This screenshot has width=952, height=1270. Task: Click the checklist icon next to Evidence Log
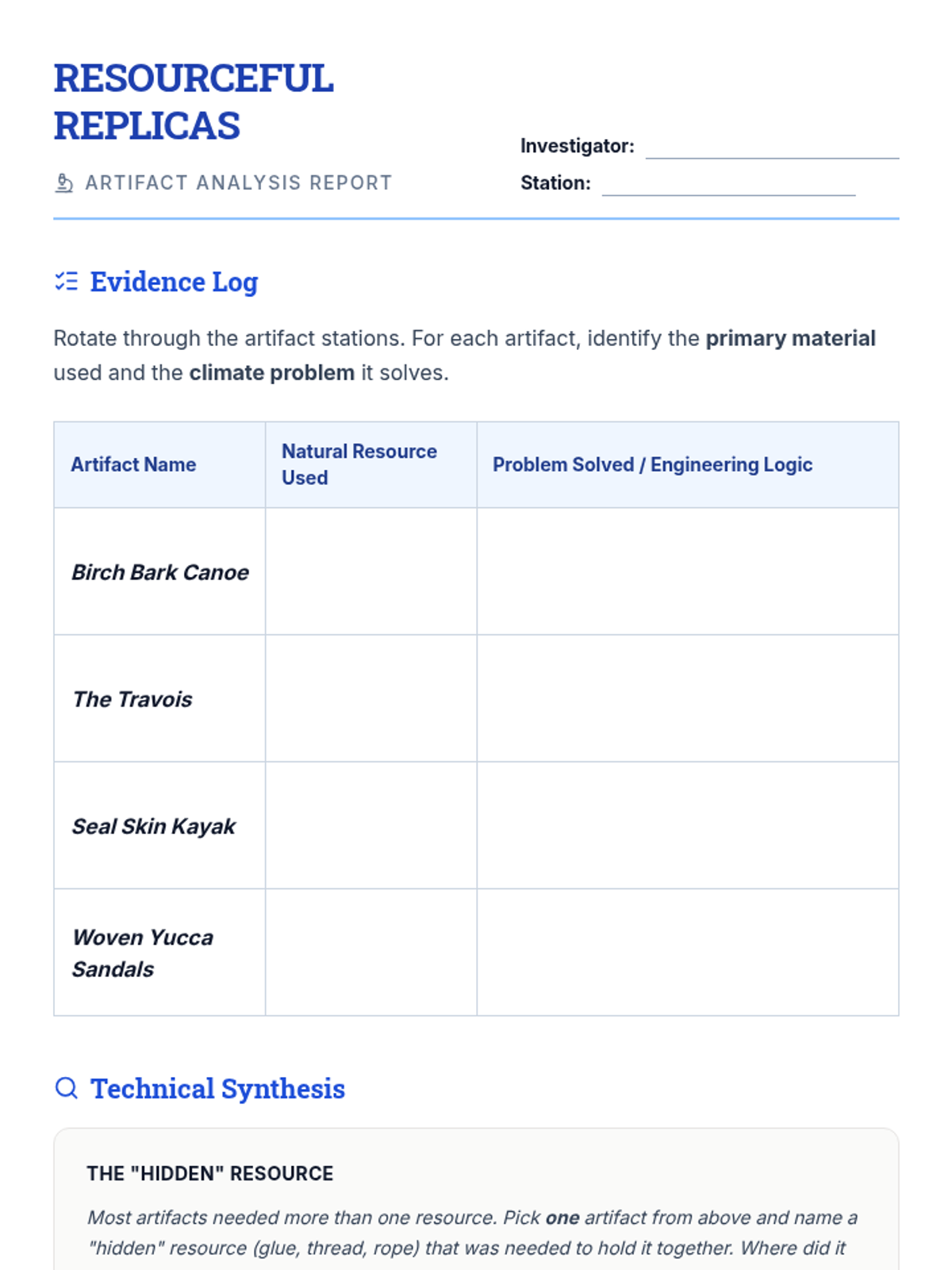click(67, 282)
